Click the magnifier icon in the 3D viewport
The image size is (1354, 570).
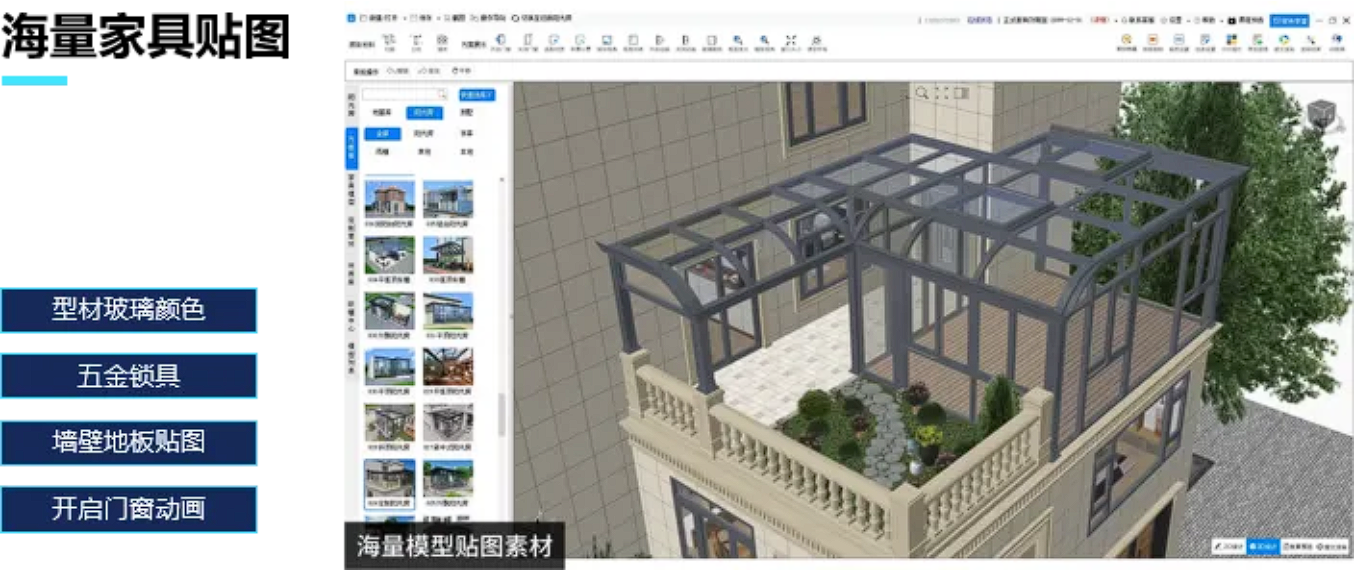[922, 93]
